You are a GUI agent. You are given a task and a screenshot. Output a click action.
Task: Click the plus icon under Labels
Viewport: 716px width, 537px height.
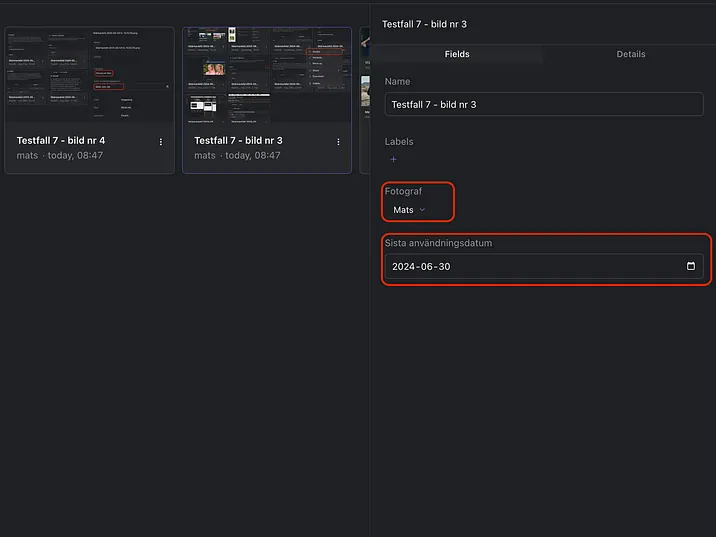pos(393,159)
